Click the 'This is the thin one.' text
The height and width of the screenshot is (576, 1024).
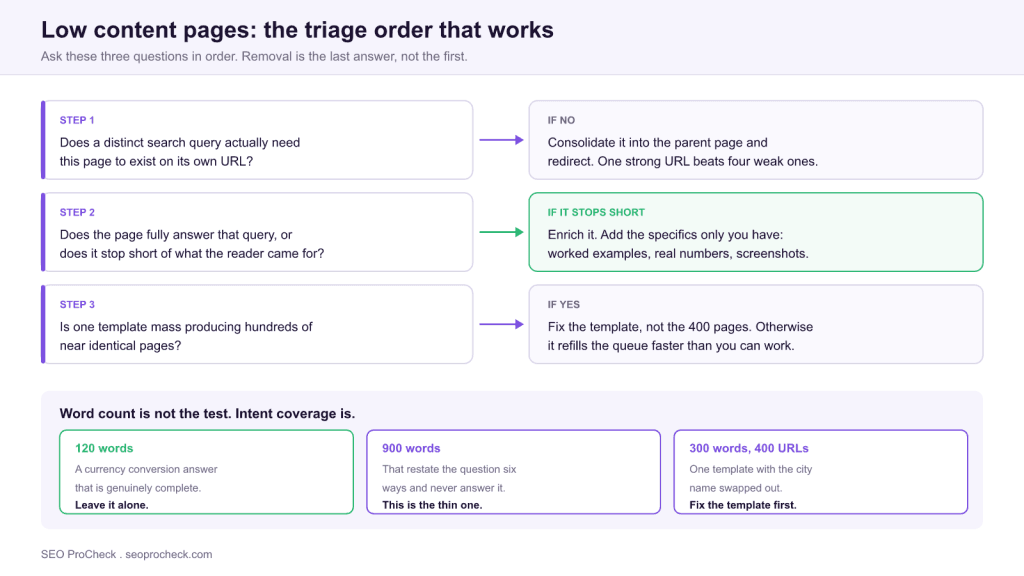(432, 505)
